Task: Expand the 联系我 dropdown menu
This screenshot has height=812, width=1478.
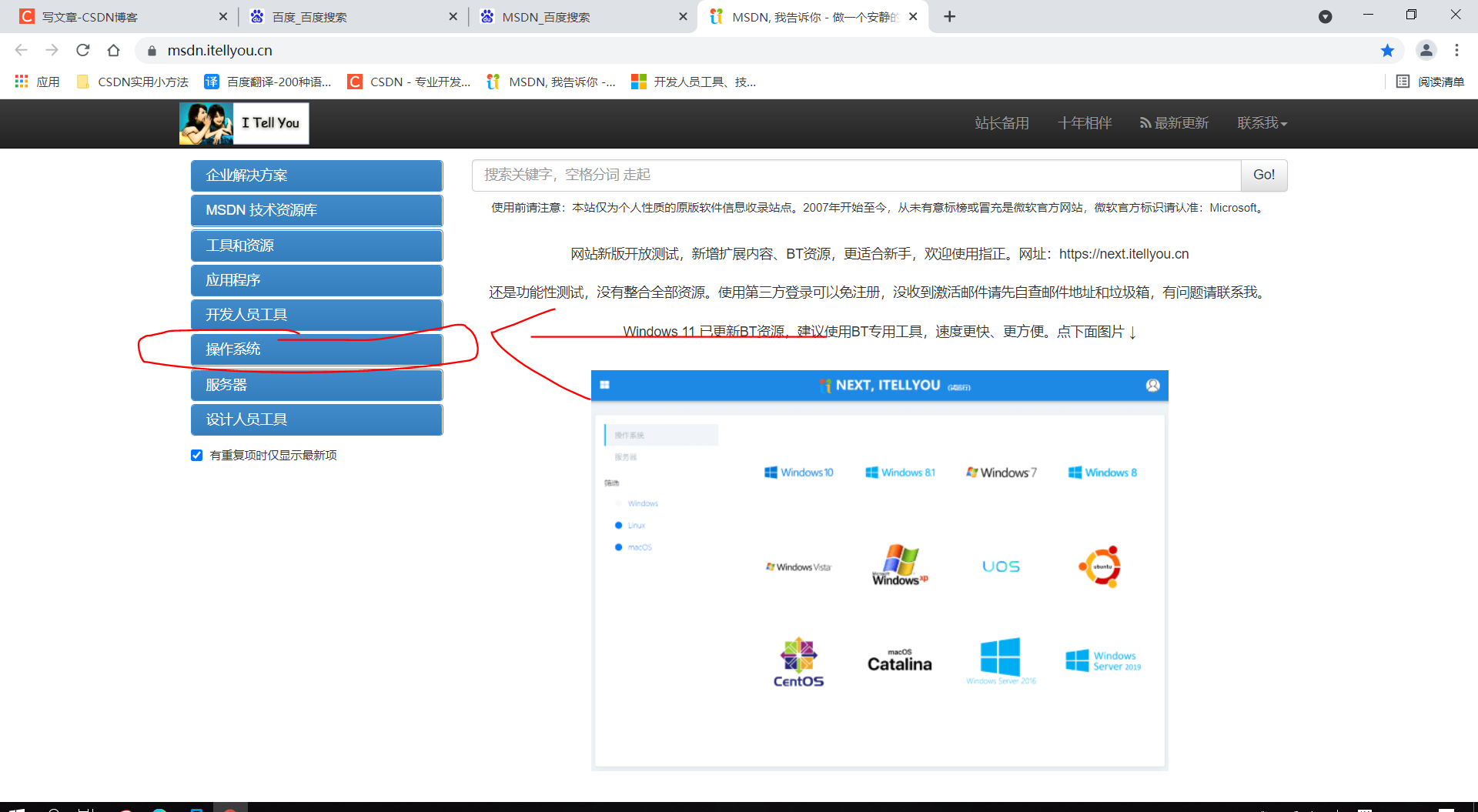Action: 1262,123
